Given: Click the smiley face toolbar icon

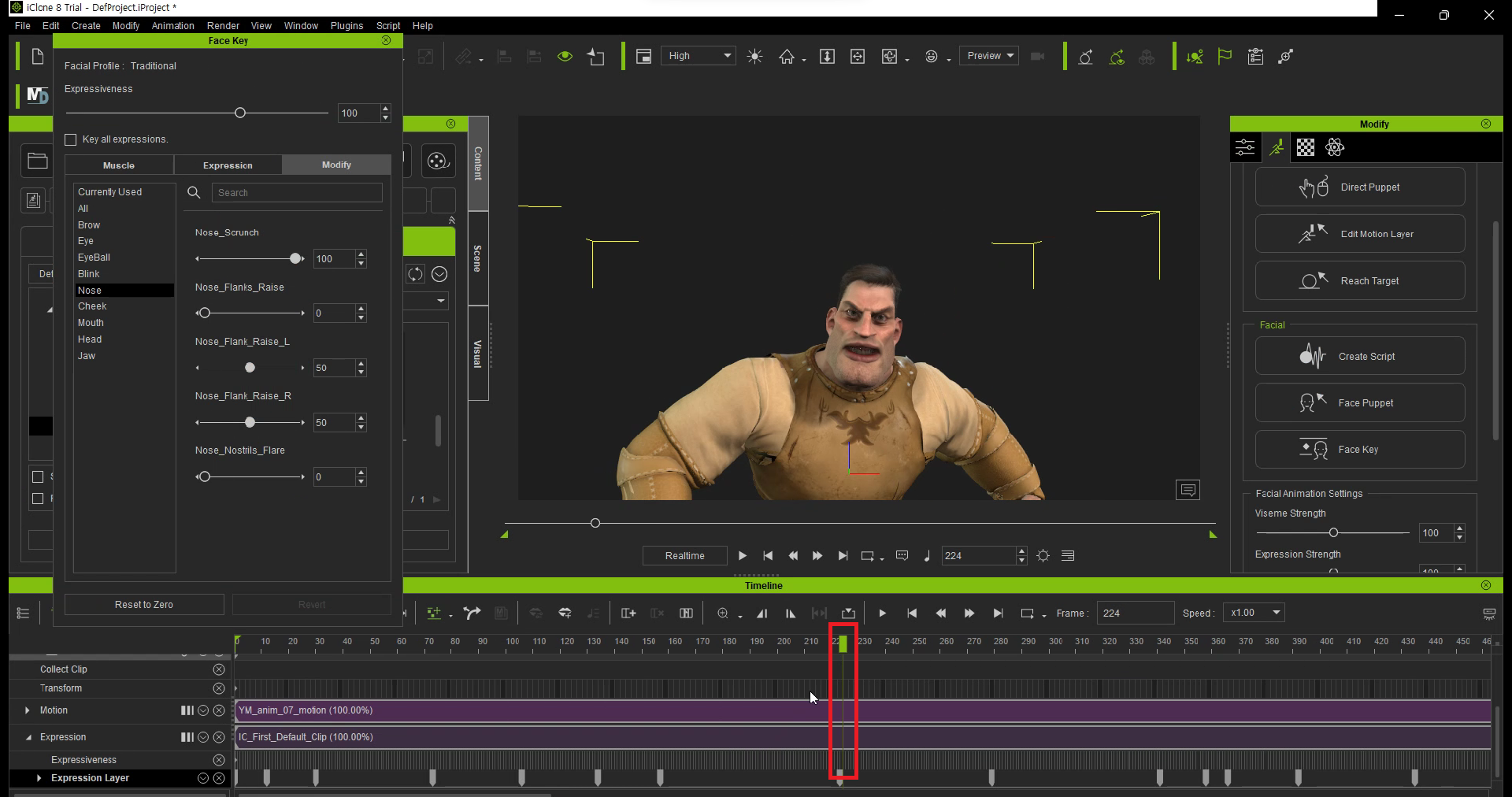Looking at the screenshot, I should pos(932,57).
